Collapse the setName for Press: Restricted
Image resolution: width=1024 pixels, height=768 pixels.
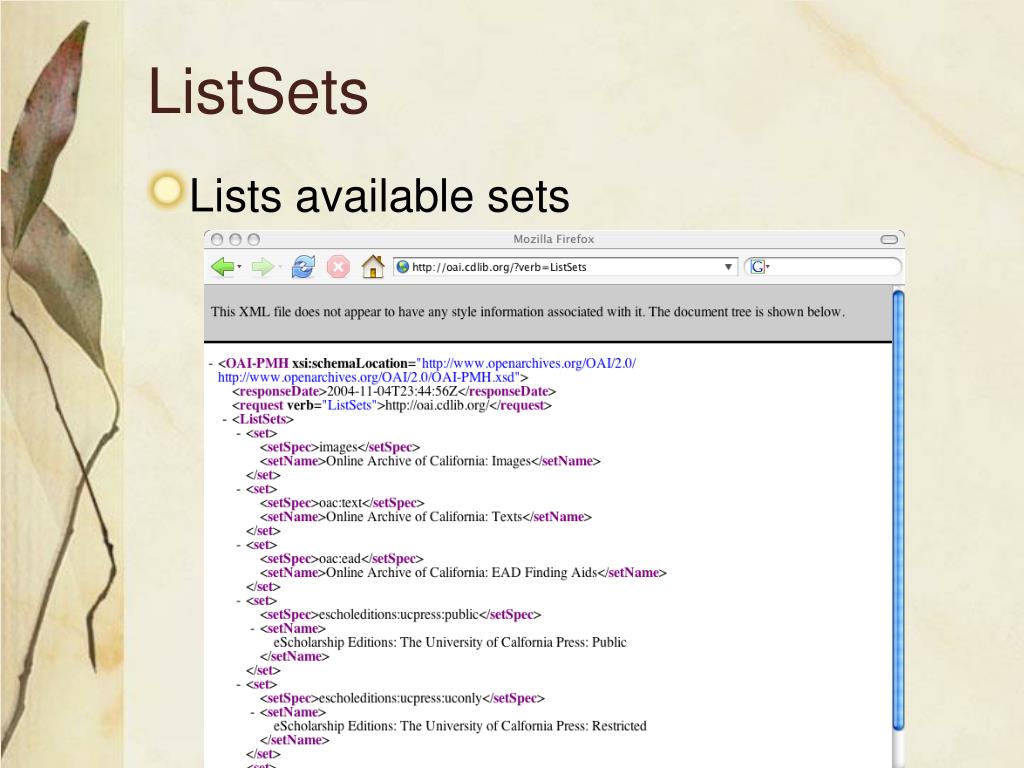tap(253, 712)
